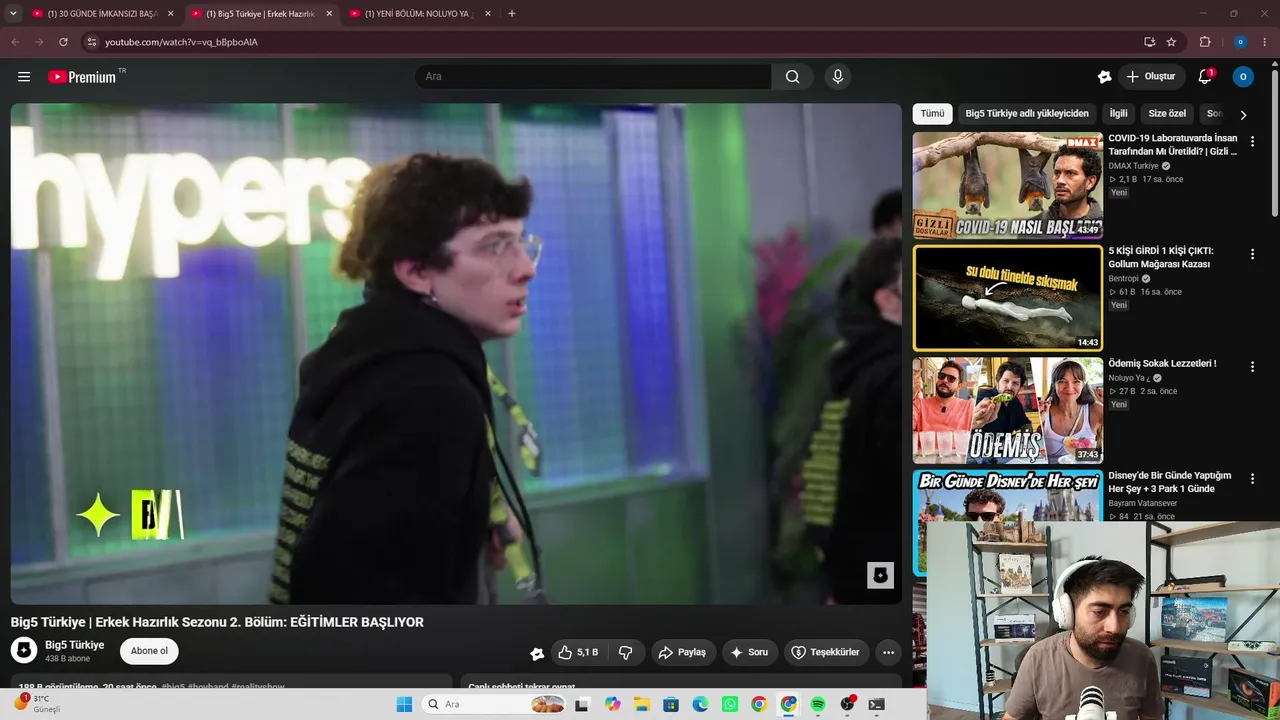Viewport: 1280px width, 720px height.
Task: Open the YouTube guide hamburger menu
Action: coord(24,77)
